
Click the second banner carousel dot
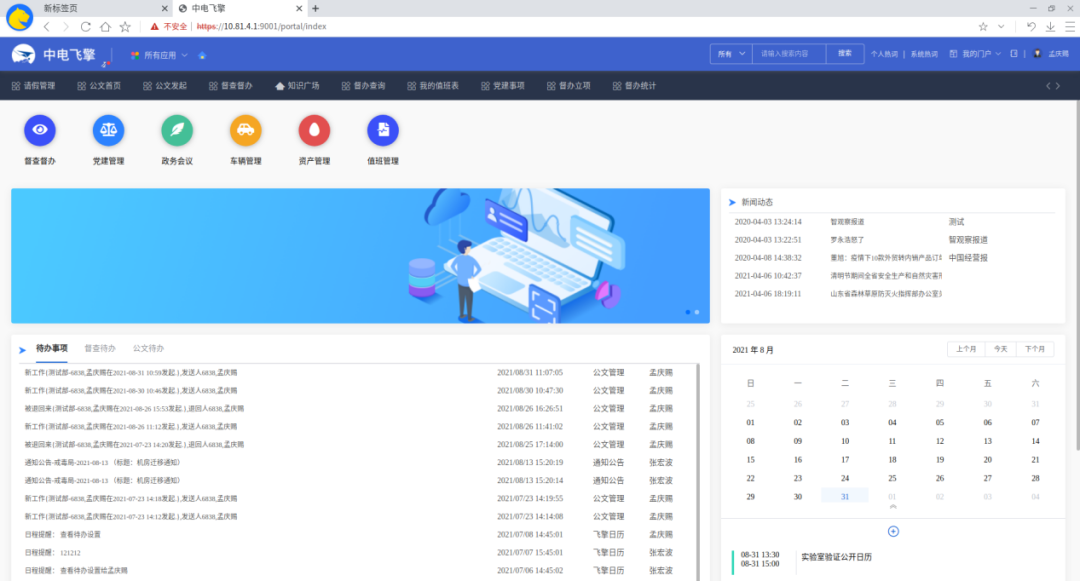[x=697, y=312]
